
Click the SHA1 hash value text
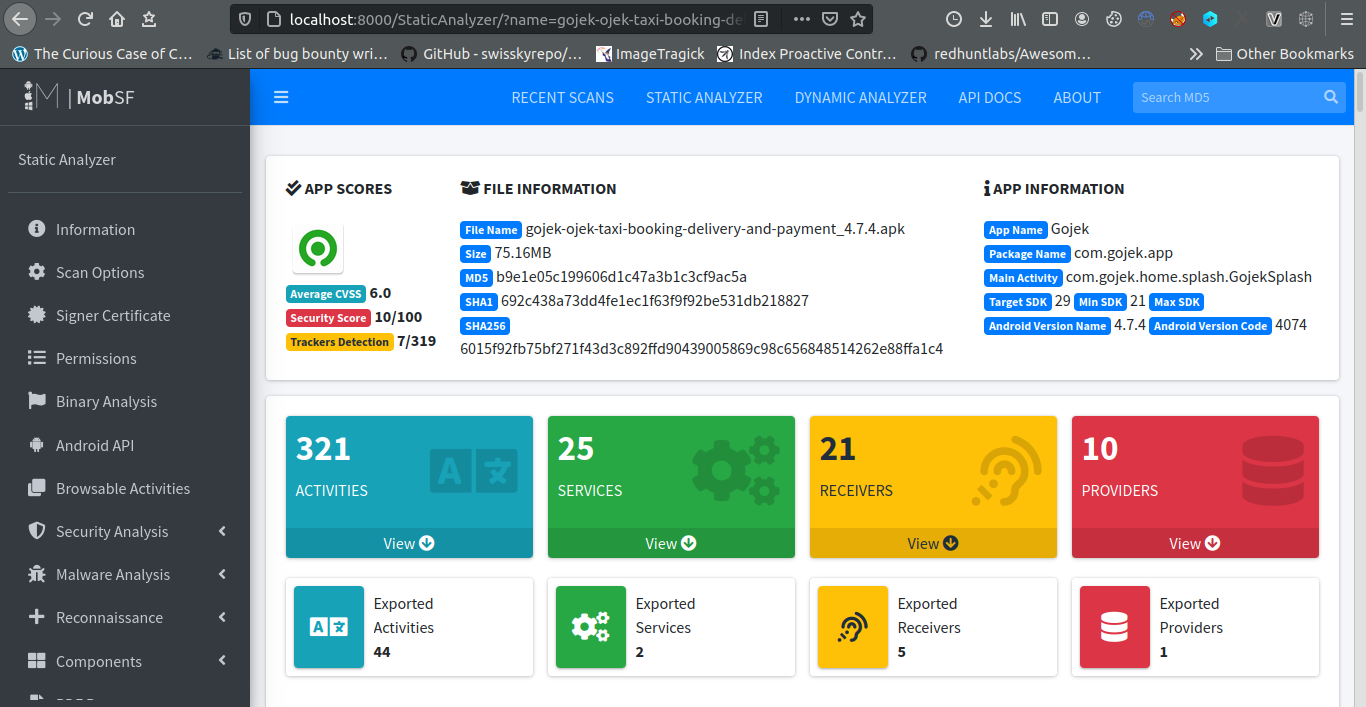click(x=655, y=301)
